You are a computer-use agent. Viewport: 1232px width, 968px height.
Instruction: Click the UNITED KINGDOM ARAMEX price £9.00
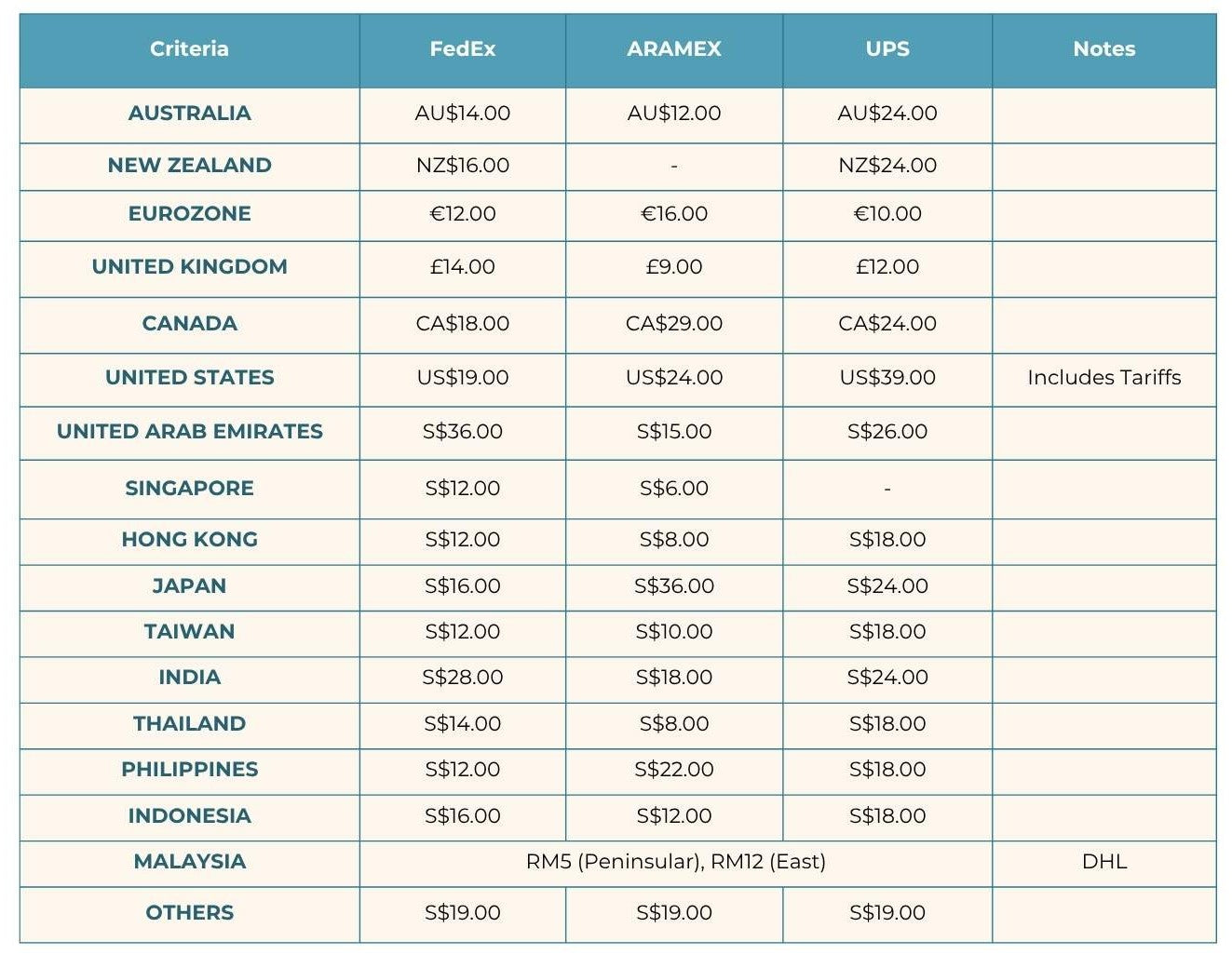coord(673,267)
